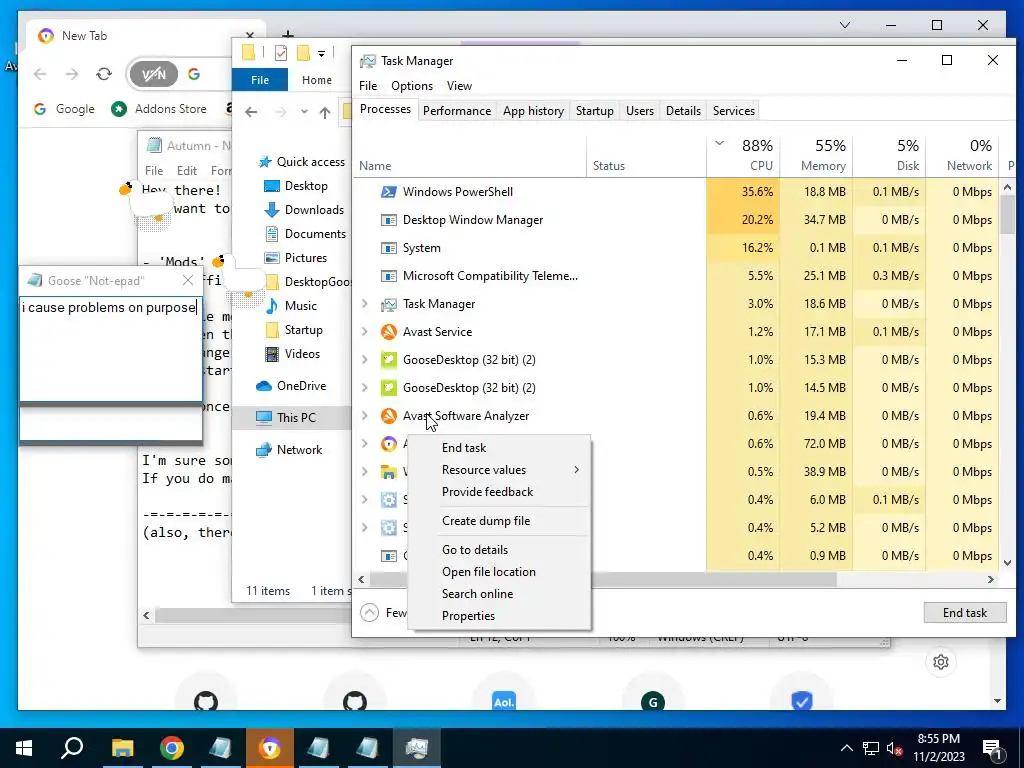This screenshot has height=768, width=1024.
Task: Click the Task Manager process row icon
Action: point(389,304)
